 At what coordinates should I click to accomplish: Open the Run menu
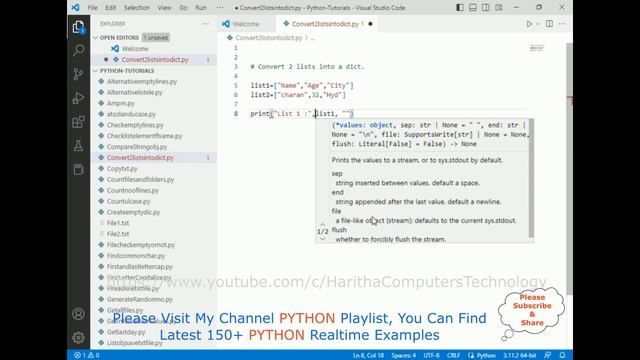pyautogui.click(x=201, y=8)
